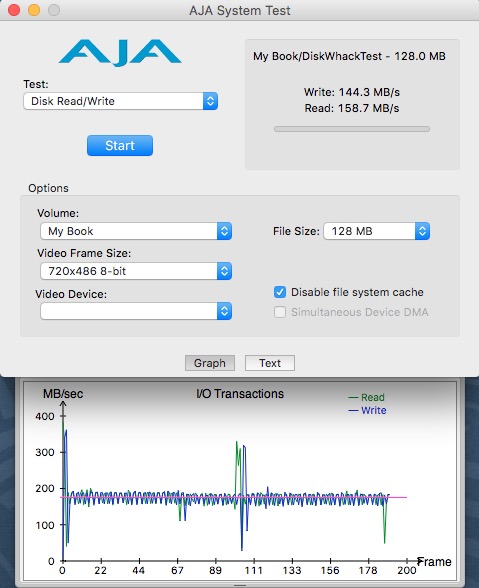Click the Volume dropdown stepper arrows

click(x=224, y=231)
